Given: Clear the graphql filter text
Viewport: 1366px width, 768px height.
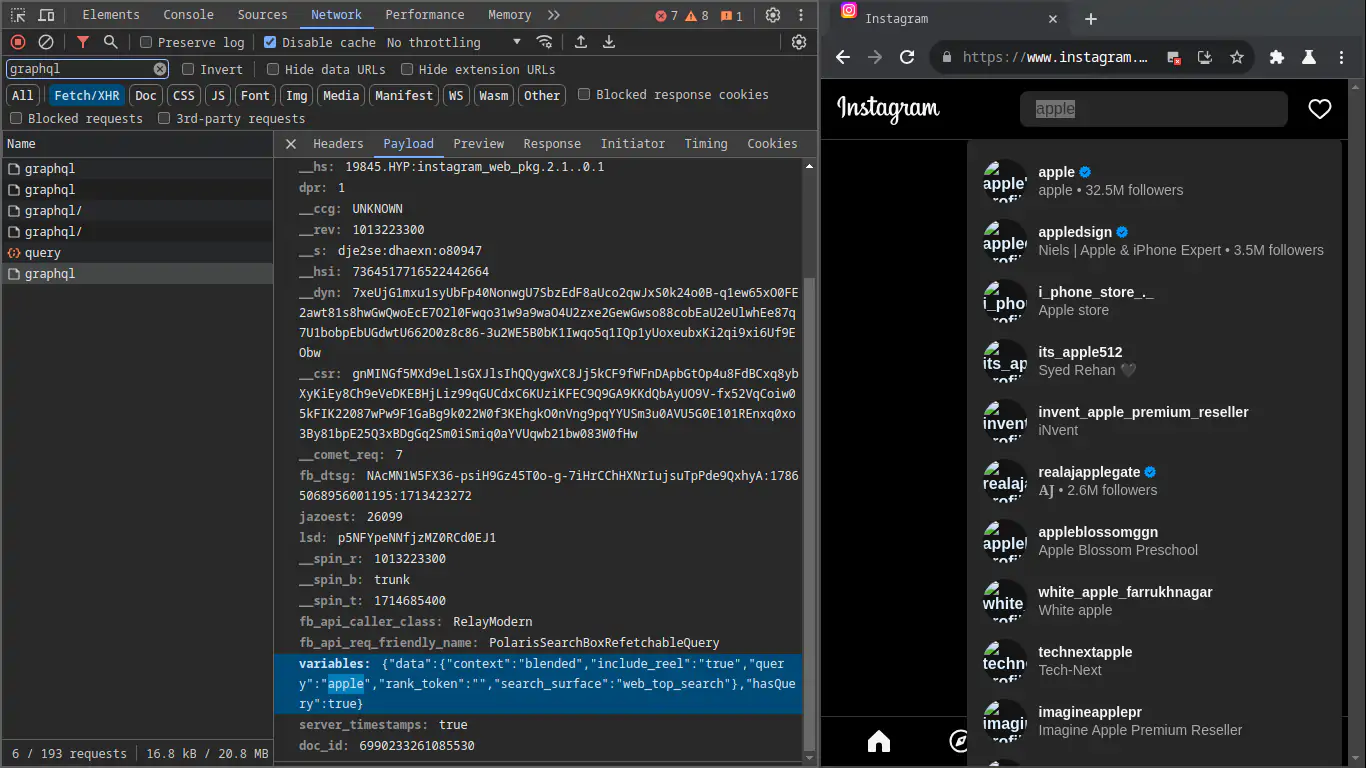Looking at the screenshot, I should [160, 69].
